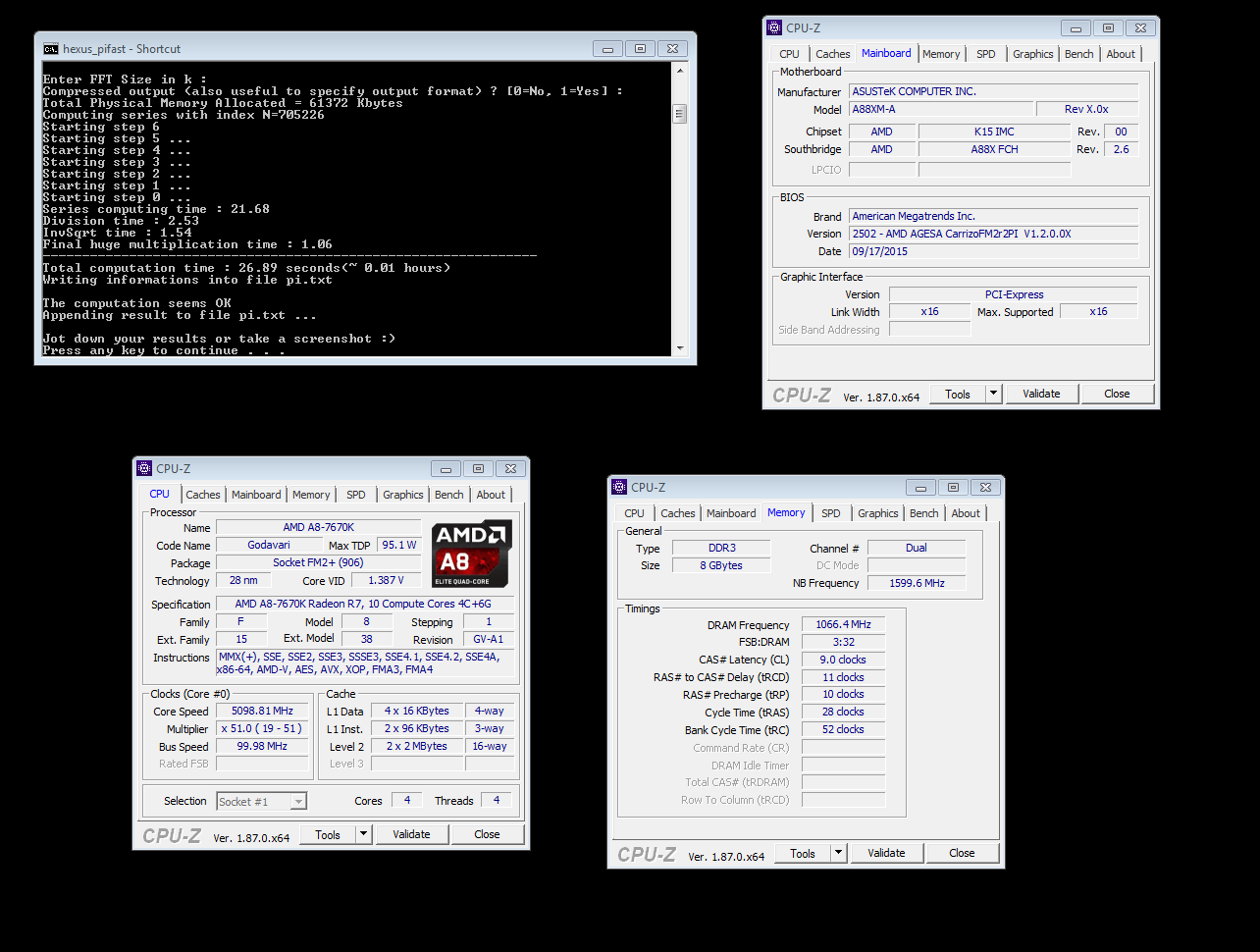The image size is (1260, 952).
Task: Click Validate button in Mainboard window
Action: [1041, 394]
